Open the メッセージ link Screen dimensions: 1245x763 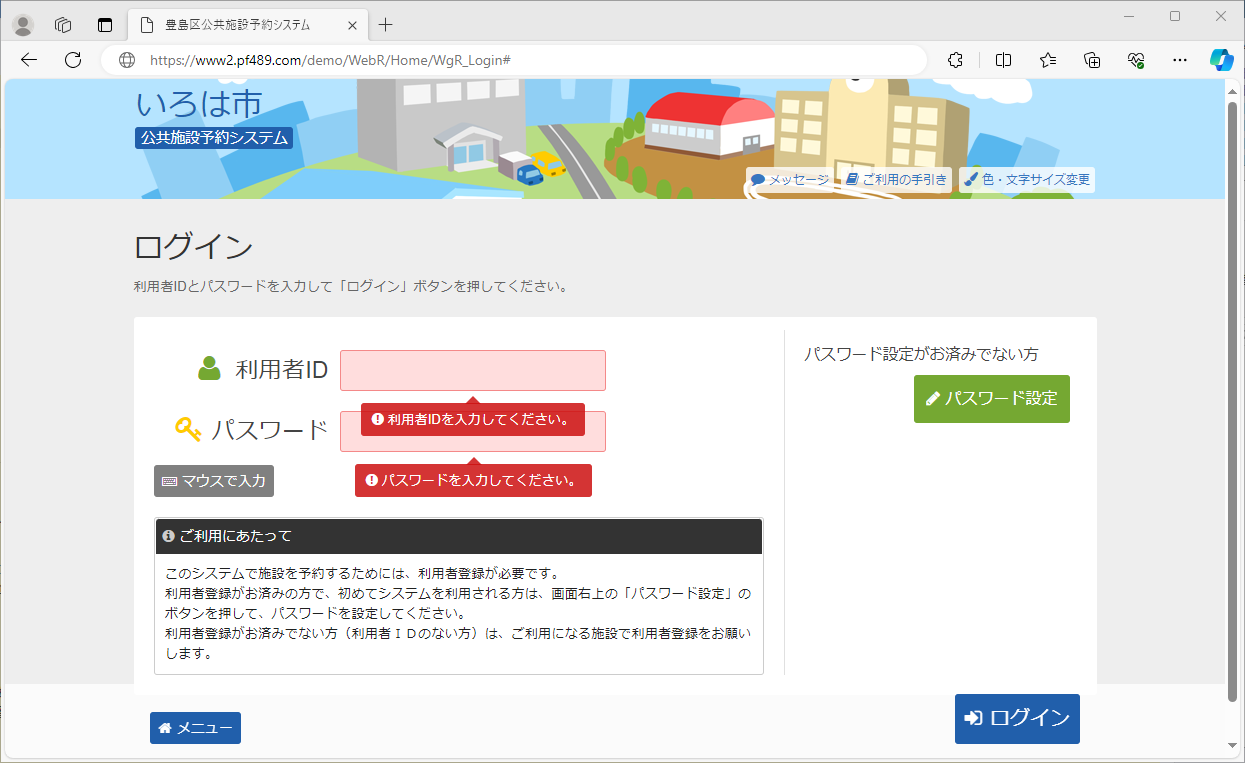coord(789,180)
